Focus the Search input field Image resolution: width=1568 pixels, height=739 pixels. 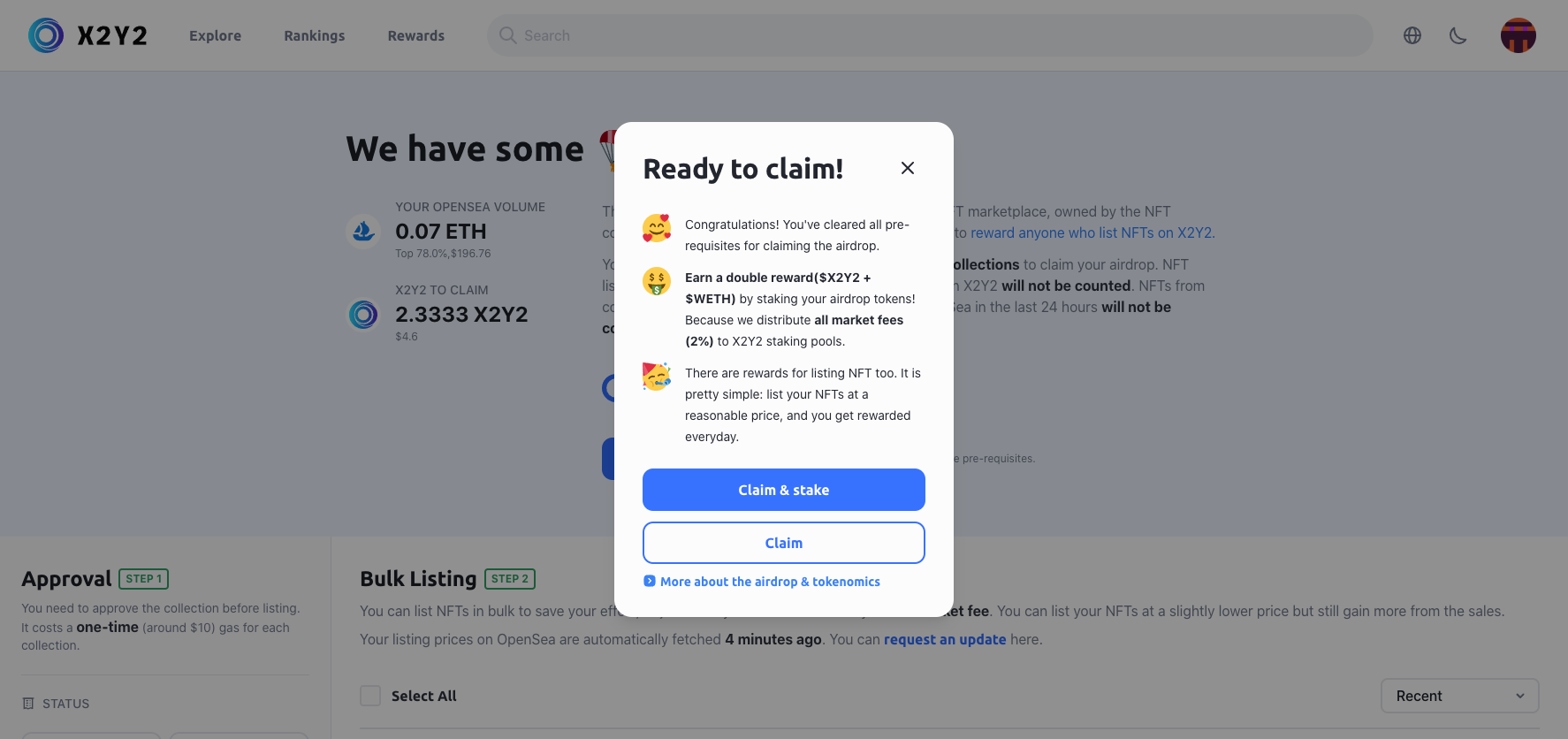(930, 35)
